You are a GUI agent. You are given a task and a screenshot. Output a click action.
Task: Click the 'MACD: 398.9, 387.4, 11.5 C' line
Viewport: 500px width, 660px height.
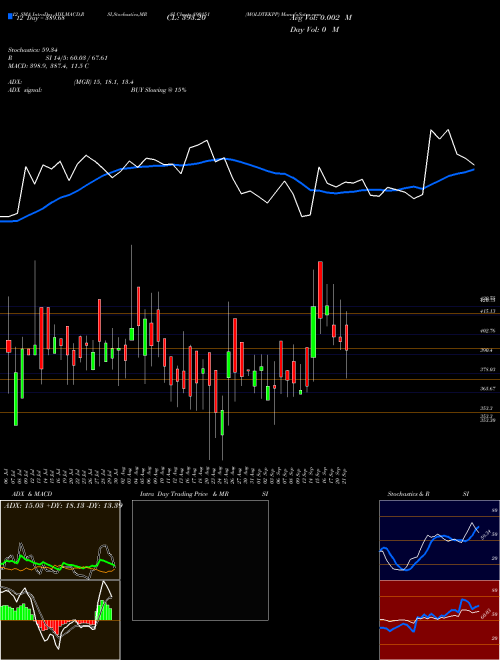[48, 66]
